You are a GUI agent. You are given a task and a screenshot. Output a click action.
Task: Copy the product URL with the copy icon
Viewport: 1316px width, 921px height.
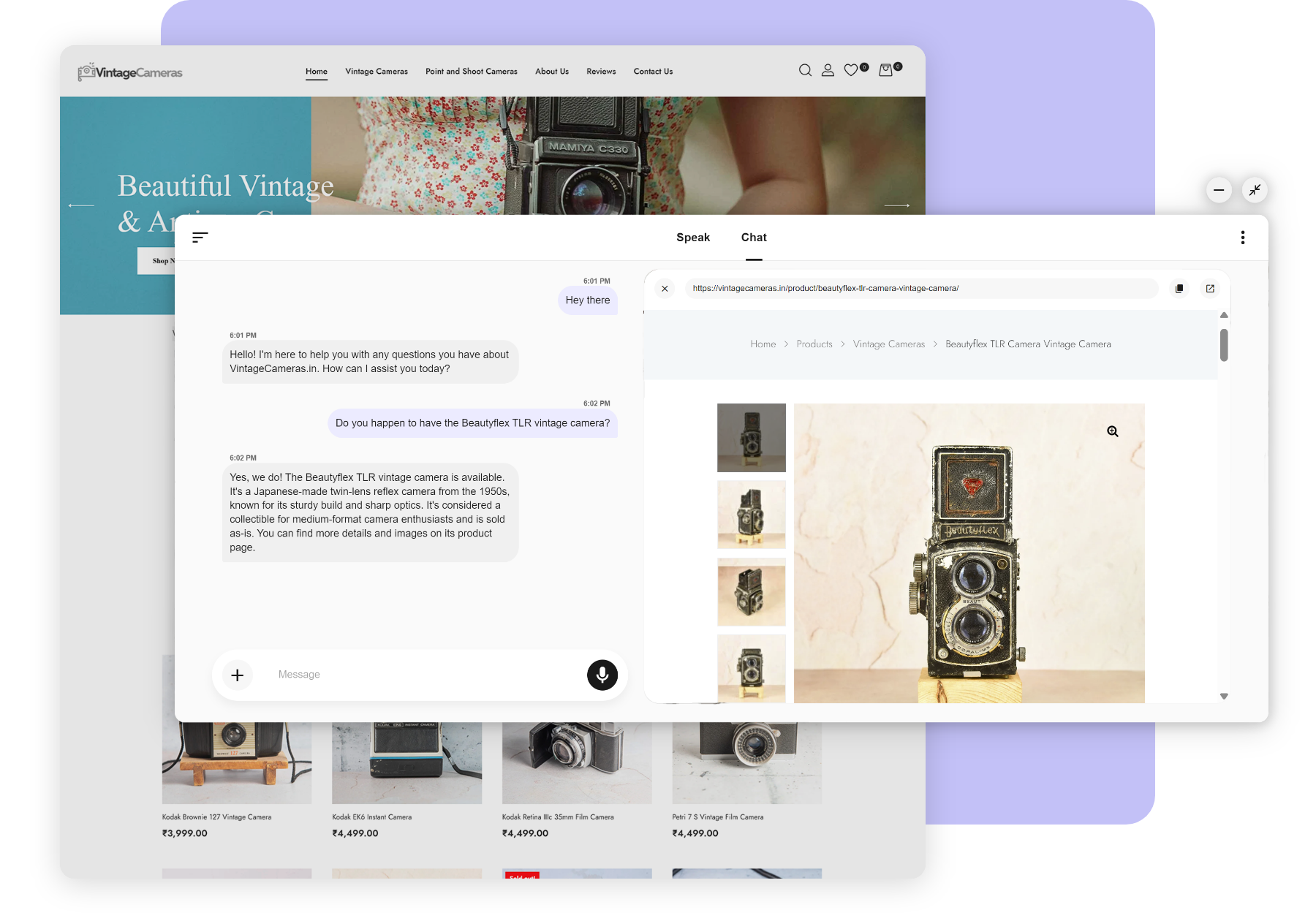pos(1179,289)
